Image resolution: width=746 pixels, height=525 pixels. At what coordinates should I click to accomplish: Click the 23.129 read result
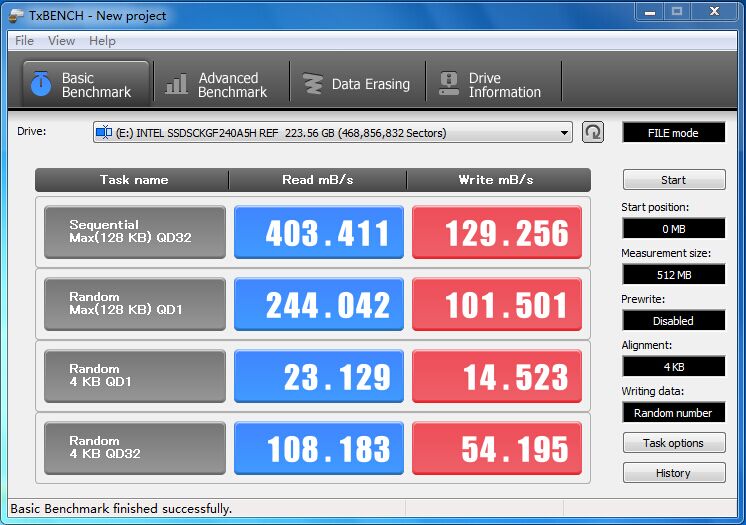tap(319, 376)
